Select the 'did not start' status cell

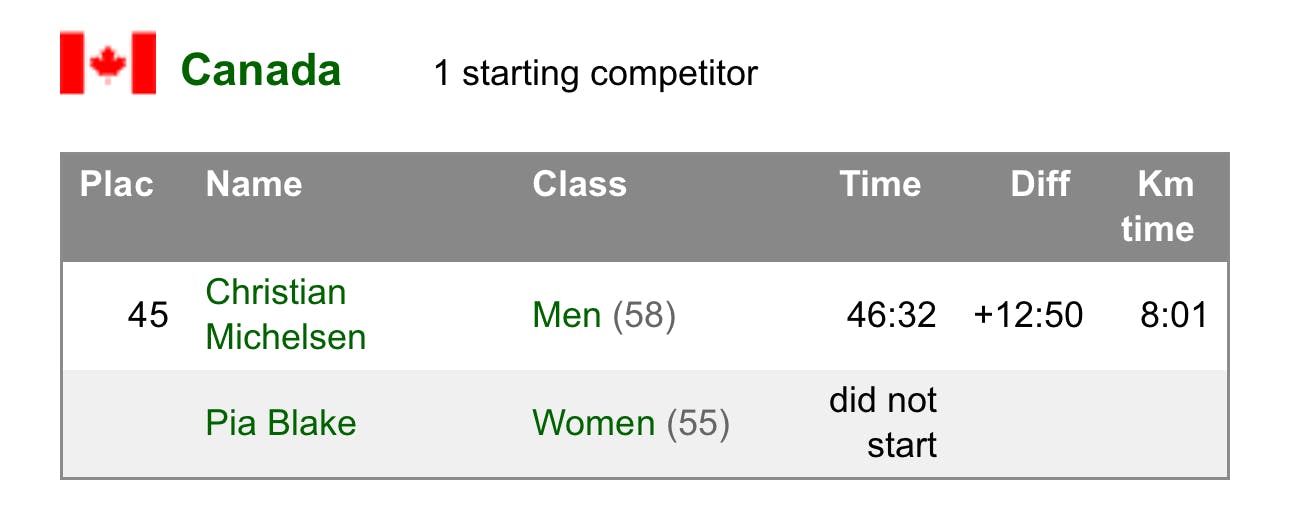883,422
